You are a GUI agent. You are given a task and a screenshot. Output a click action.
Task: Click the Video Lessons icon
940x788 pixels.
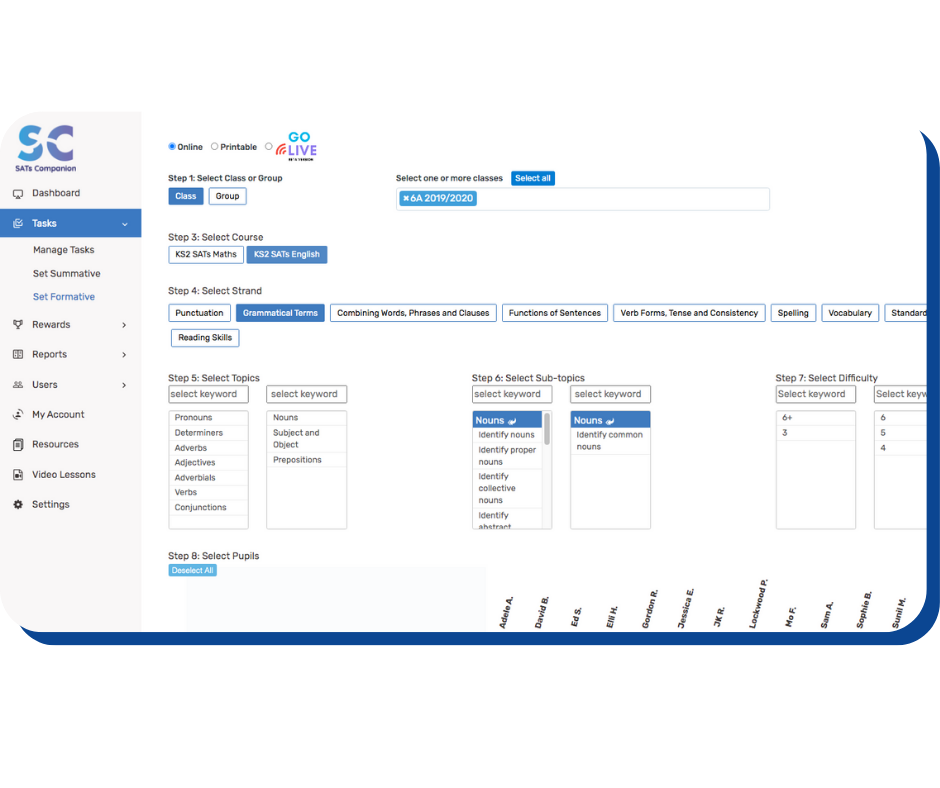coord(18,474)
